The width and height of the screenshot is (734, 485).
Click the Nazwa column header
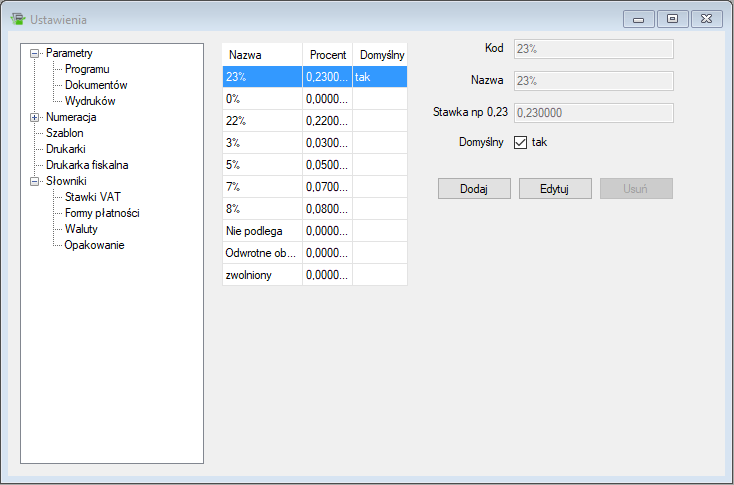(x=246, y=55)
